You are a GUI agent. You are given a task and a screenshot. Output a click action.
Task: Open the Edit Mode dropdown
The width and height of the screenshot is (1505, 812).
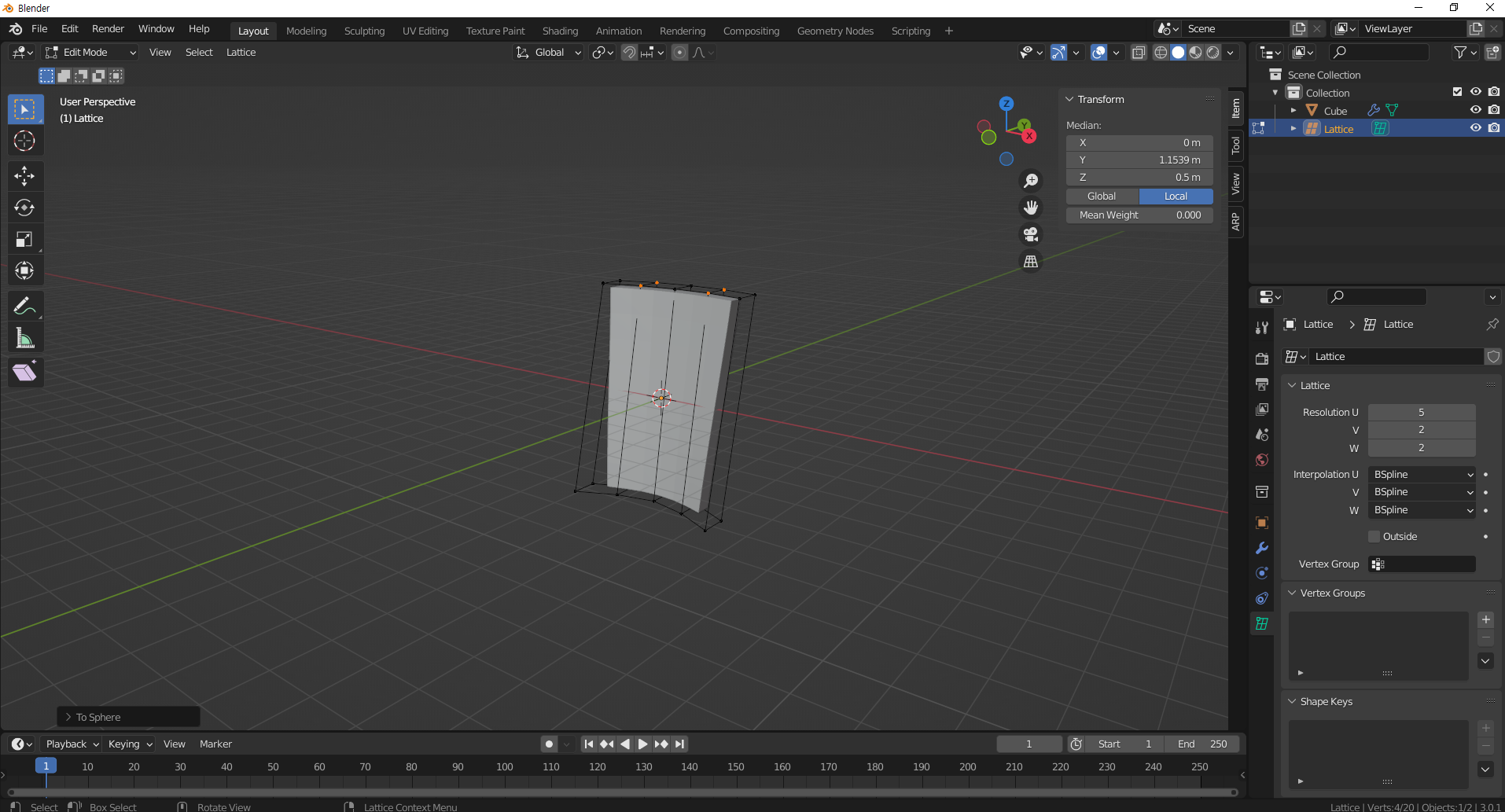[x=90, y=52]
